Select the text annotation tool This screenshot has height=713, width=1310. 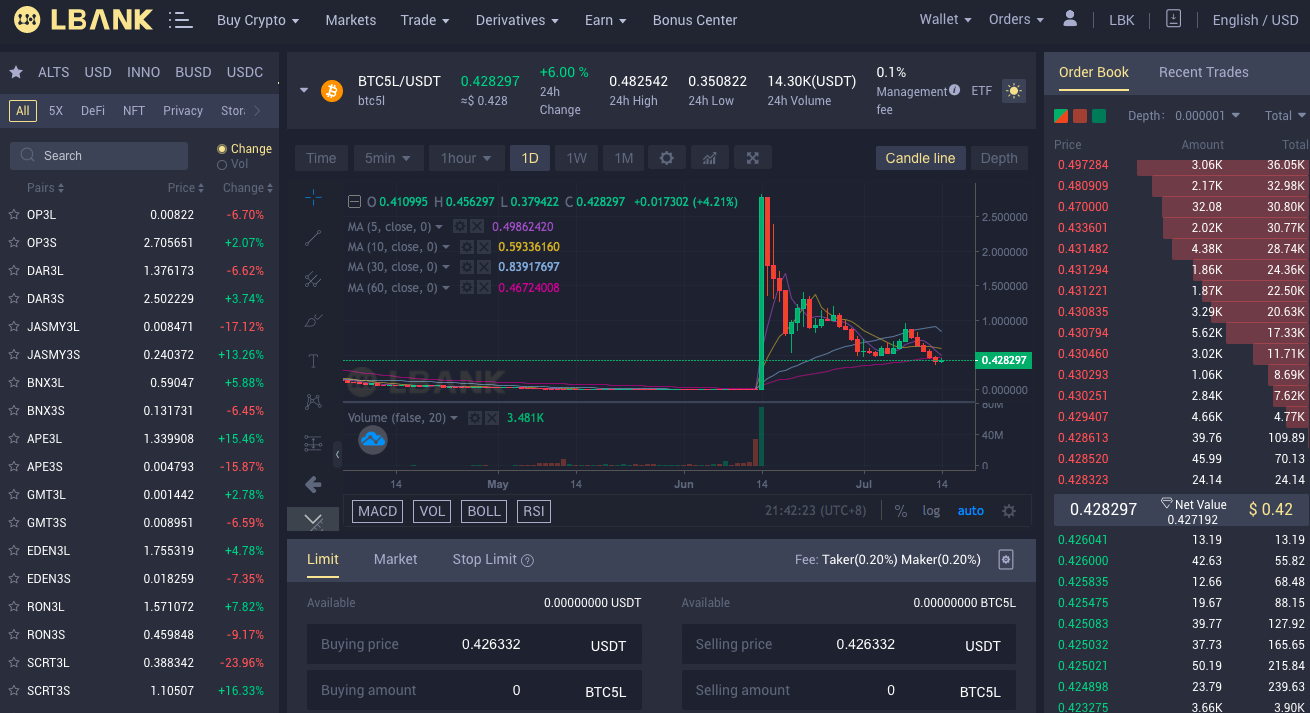[313, 361]
